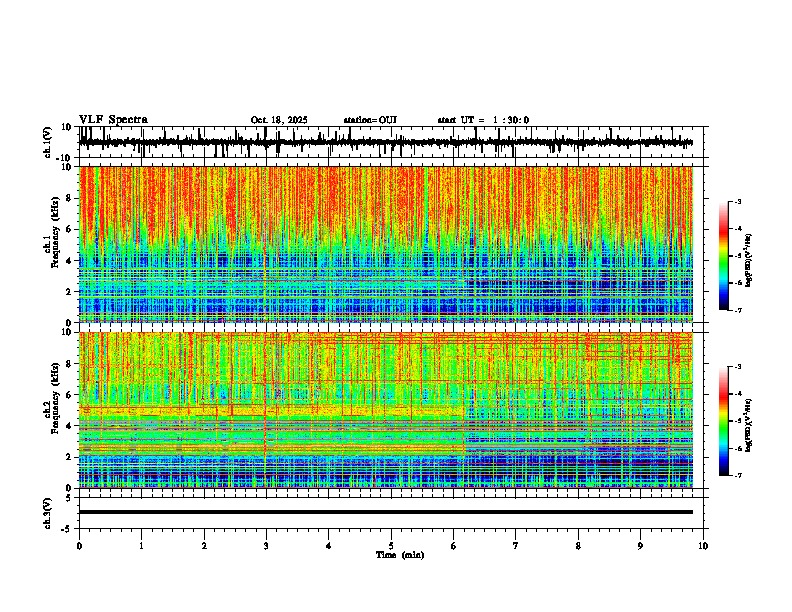Viewport: 792px width, 612px height.
Task: Click the 'ch.3(V)' axis label
Action: [48, 513]
